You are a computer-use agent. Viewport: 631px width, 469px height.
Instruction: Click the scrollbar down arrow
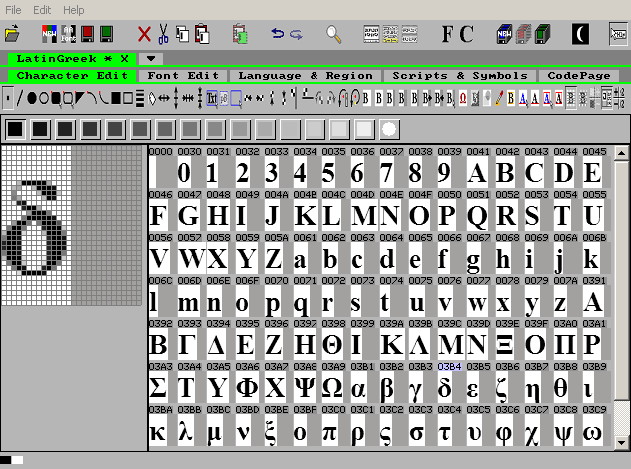point(621,442)
